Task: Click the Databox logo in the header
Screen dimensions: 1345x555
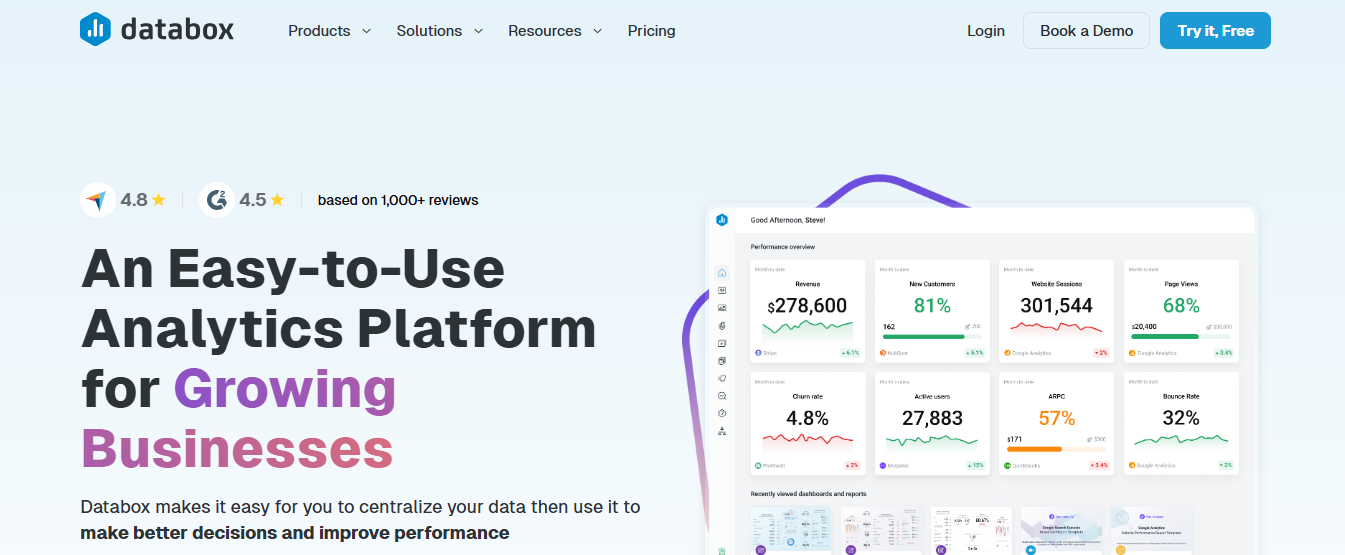Action: pyautogui.click(x=157, y=30)
